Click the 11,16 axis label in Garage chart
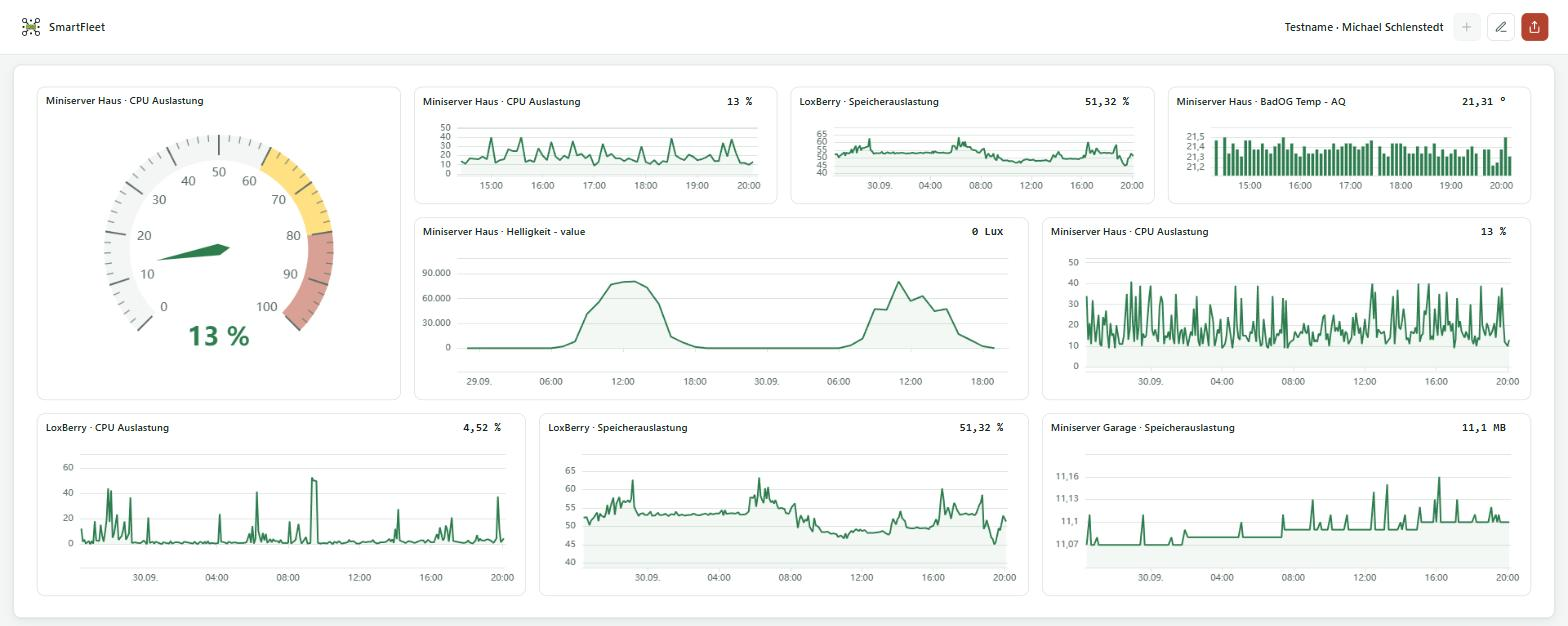Image resolution: width=1568 pixels, height=626 pixels. tap(1066, 477)
